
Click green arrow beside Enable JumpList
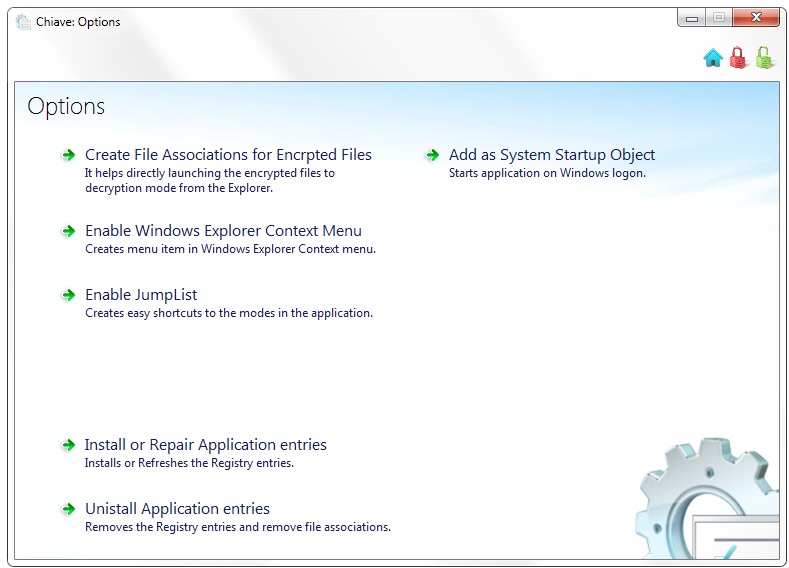pyautogui.click(x=68, y=295)
